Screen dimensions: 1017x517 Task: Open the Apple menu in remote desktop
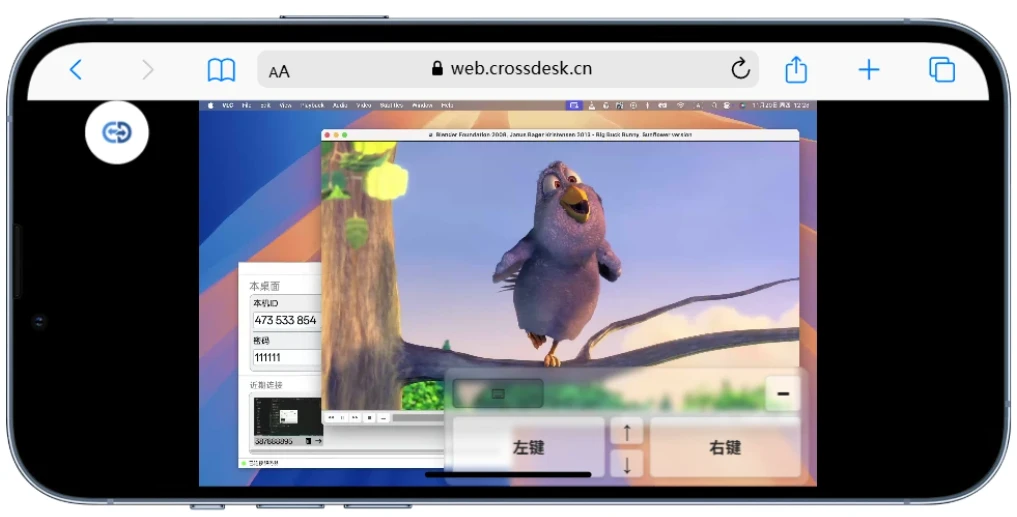click(210, 105)
